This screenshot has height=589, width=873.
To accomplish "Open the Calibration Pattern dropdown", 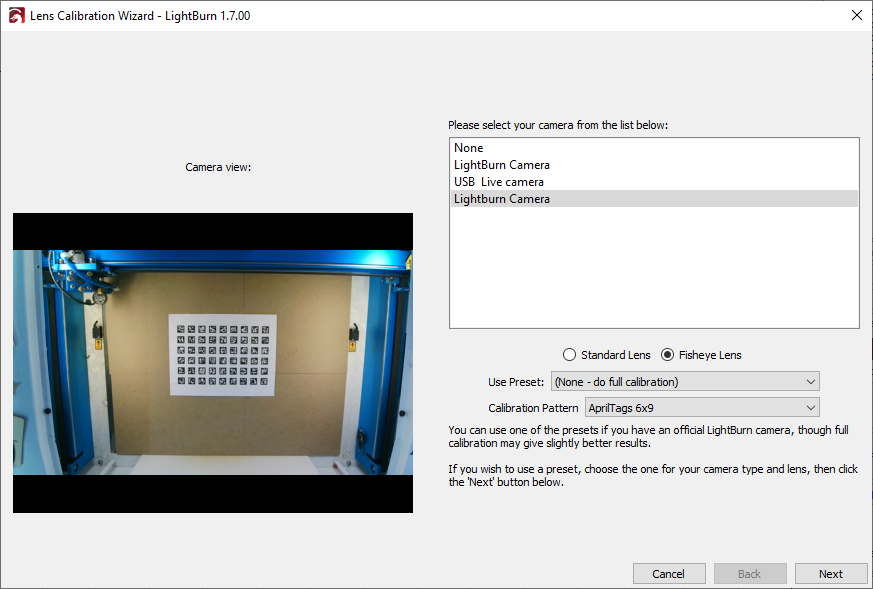I will click(x=702, y=408).
